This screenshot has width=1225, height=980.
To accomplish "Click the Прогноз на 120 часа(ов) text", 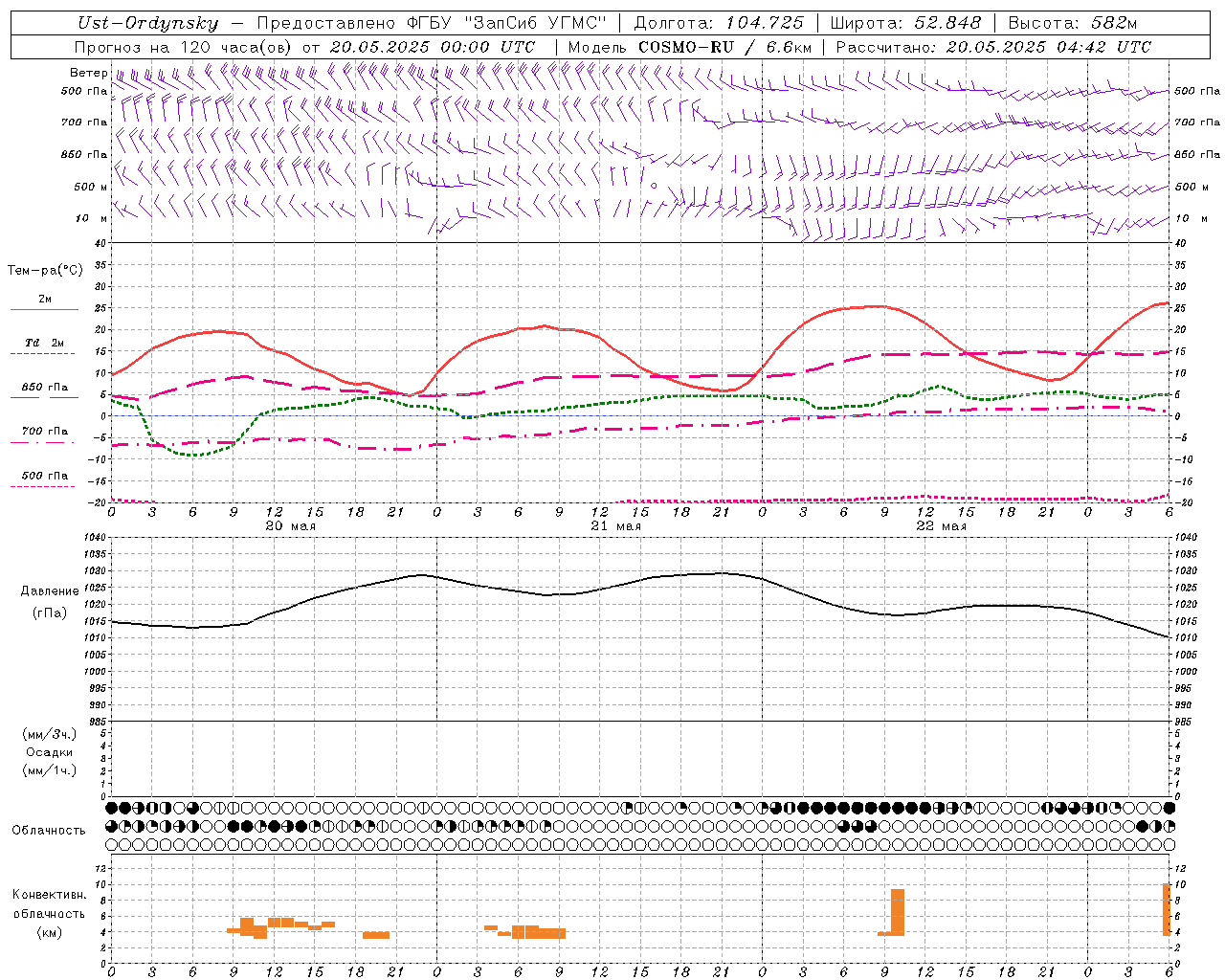I will point(185,47).
